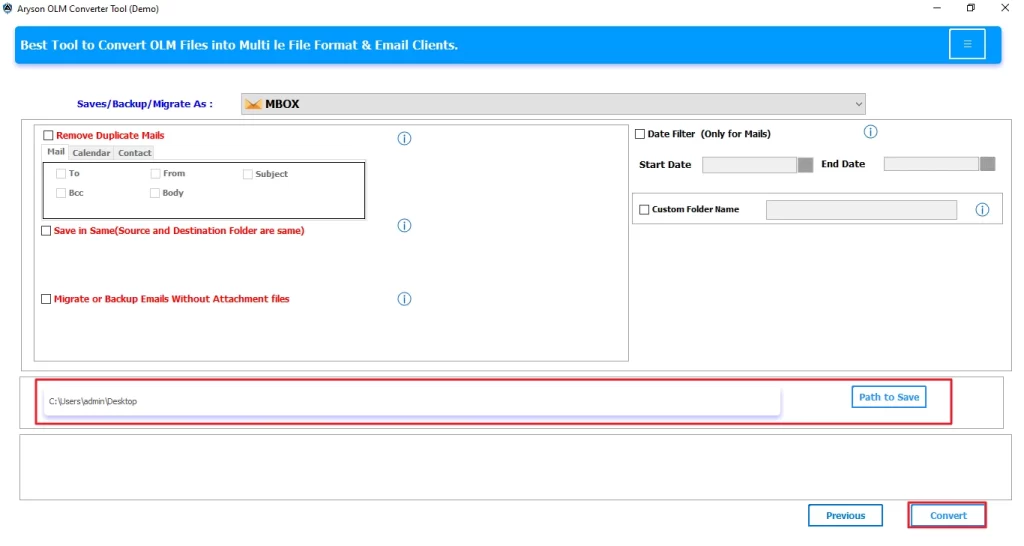Click the Custom Folder Name text field

tap(861, 210)
